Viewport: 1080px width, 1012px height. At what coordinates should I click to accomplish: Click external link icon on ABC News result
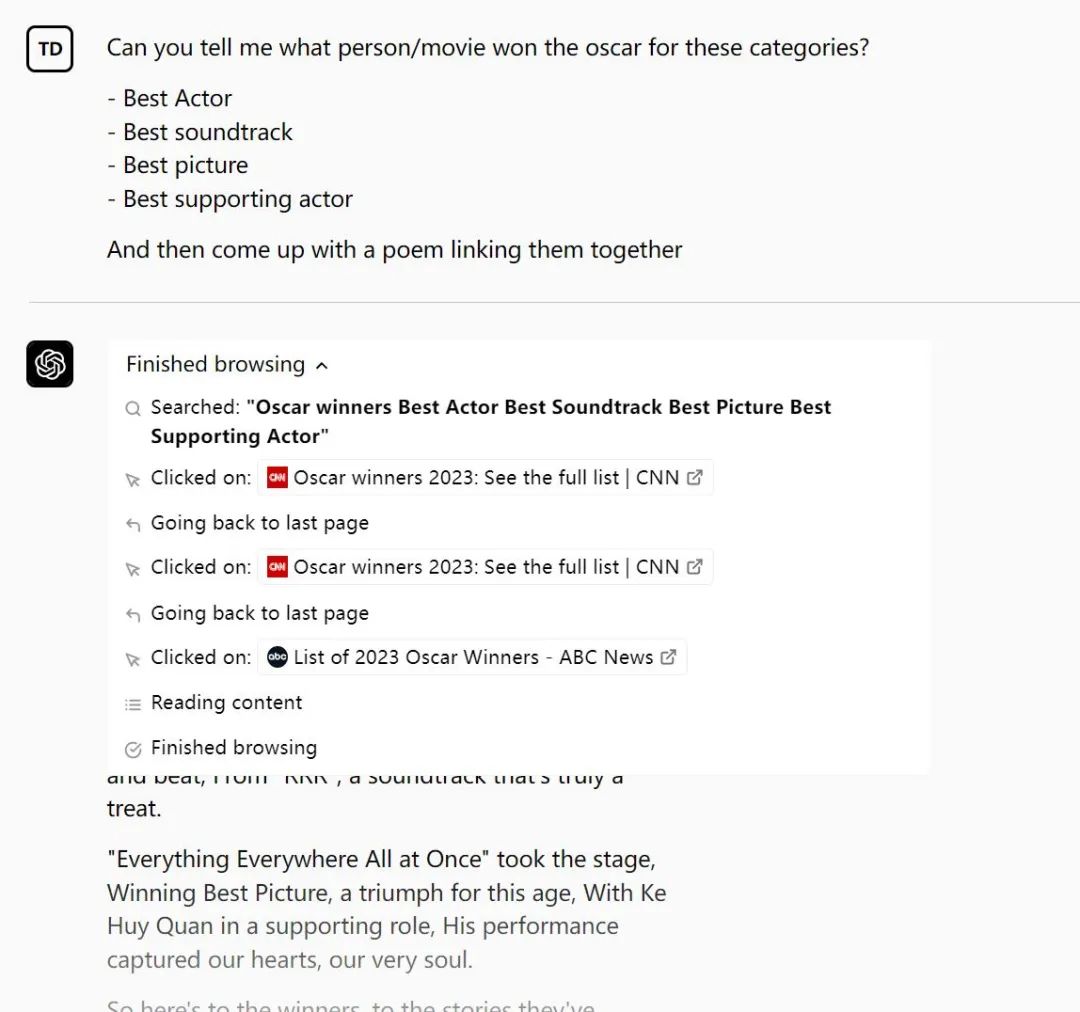(x=668, y=657)
